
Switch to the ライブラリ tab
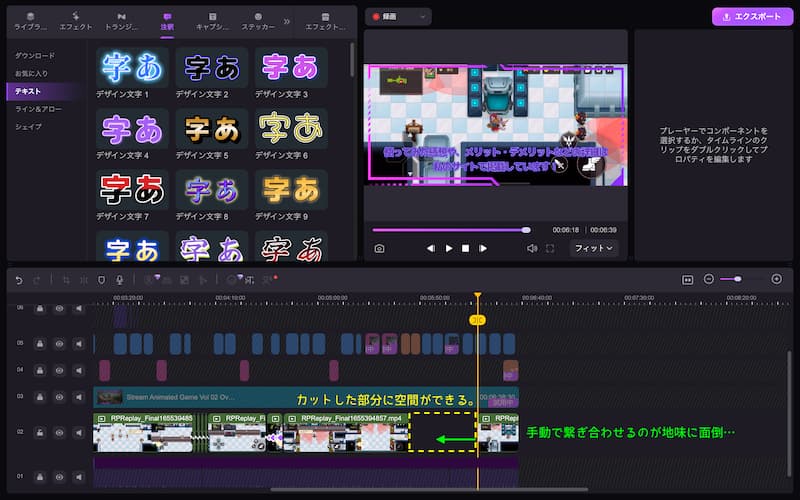(30, 21)
